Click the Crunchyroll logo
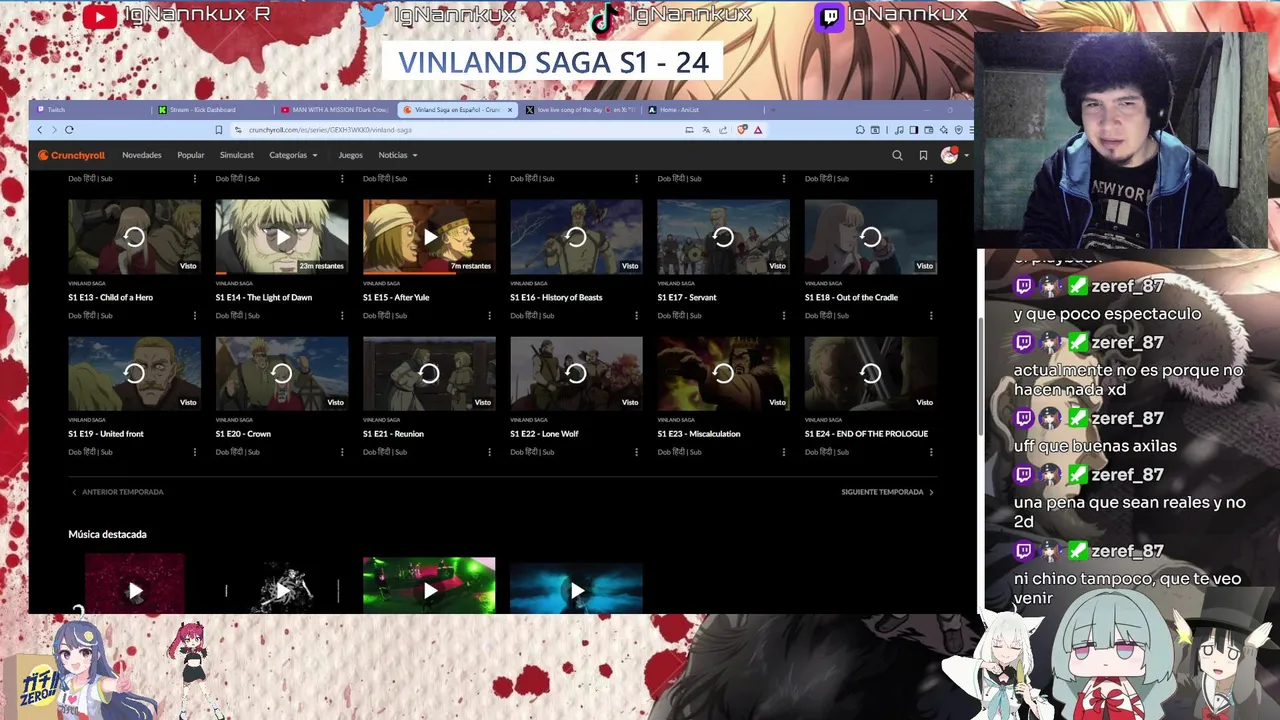 pyautogui.click(x=71, y=155)
